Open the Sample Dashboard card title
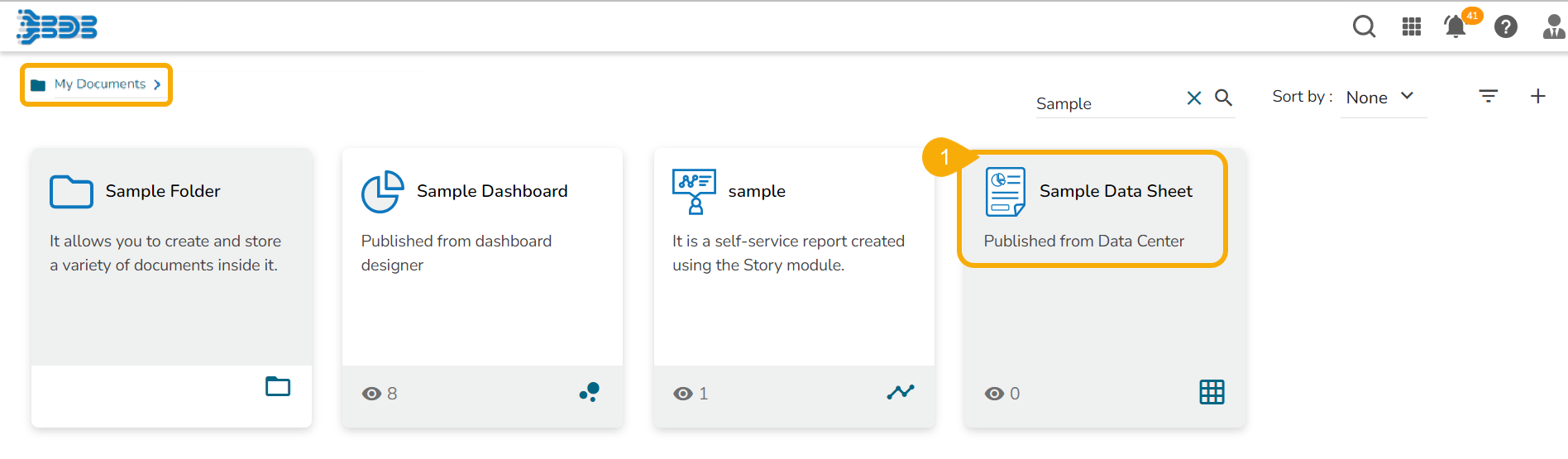This screenshot has height=459, width=1568. pyautogui.click(x=491, y=191)
